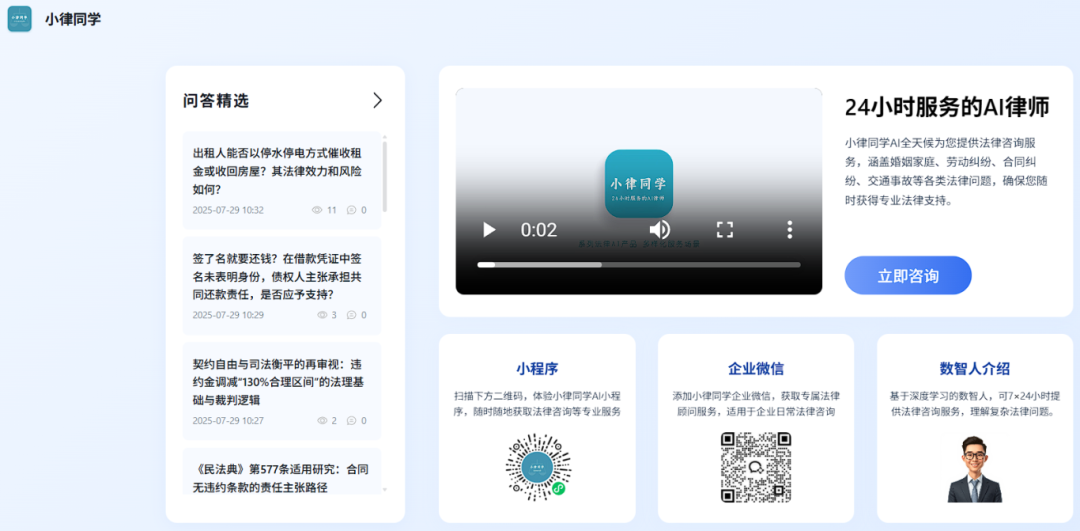Toggle fullscreen mode on the video
This screenshot has height=531, width=1080.
pos(725,230)
